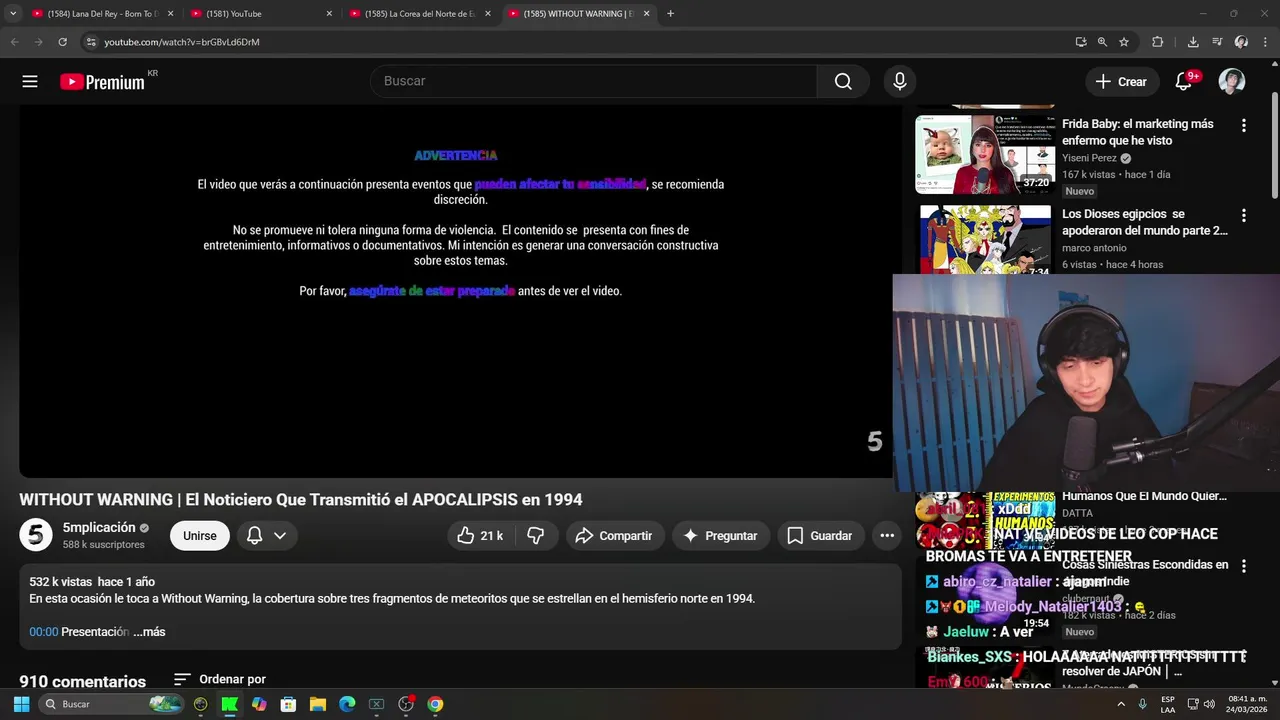Open the YouTube account avatar menu
1280x720 pixels.
(x=1232, y=81)
